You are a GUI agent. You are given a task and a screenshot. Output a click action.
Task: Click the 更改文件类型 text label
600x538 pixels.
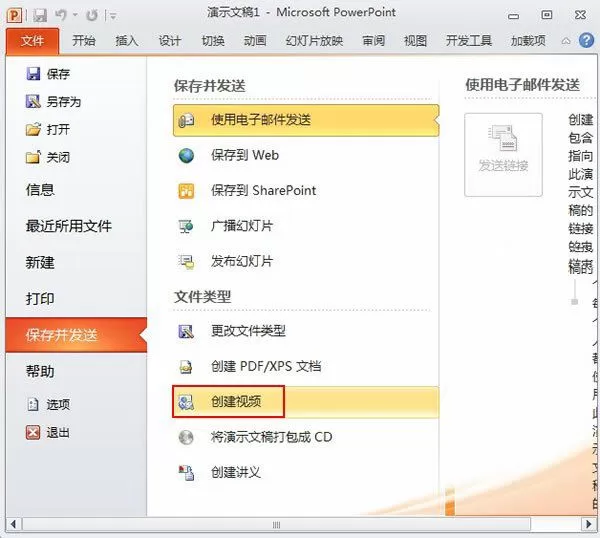(x=248, y=331)
